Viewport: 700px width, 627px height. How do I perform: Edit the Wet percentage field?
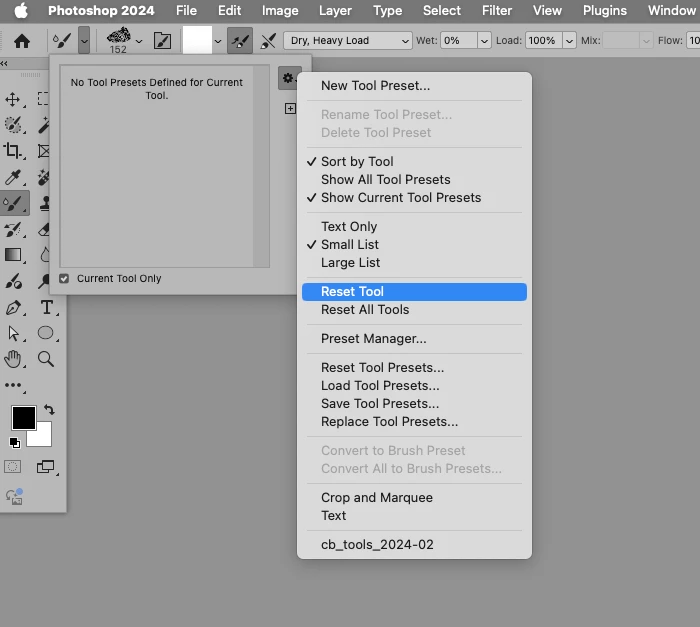click(458, 41)
